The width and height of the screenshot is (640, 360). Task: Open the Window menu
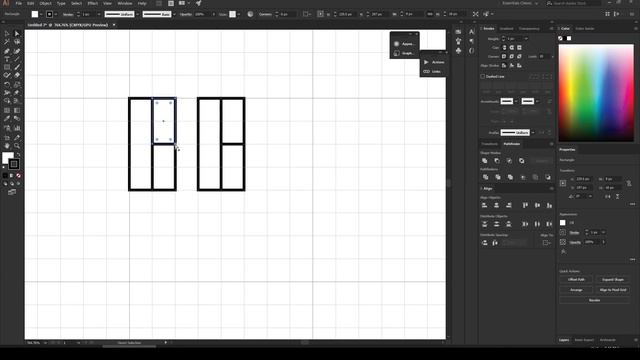pyautogui.click(x=125, y=3)
